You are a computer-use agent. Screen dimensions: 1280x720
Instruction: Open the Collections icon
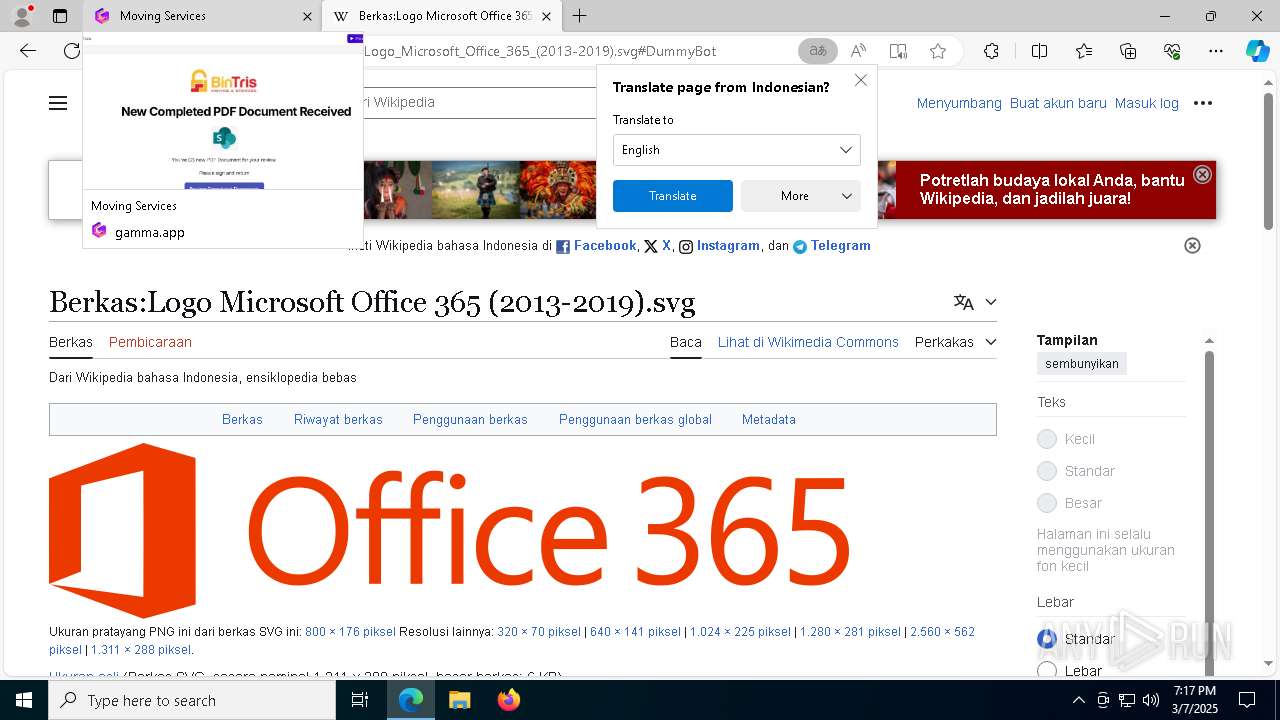coord(1128,51)
